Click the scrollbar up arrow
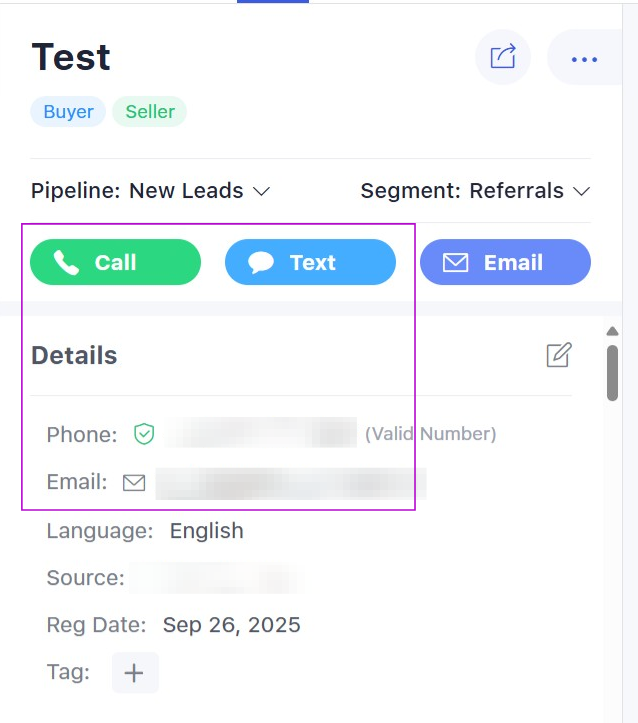The width and height of the screenshot is (638, 723). point(612,331)
